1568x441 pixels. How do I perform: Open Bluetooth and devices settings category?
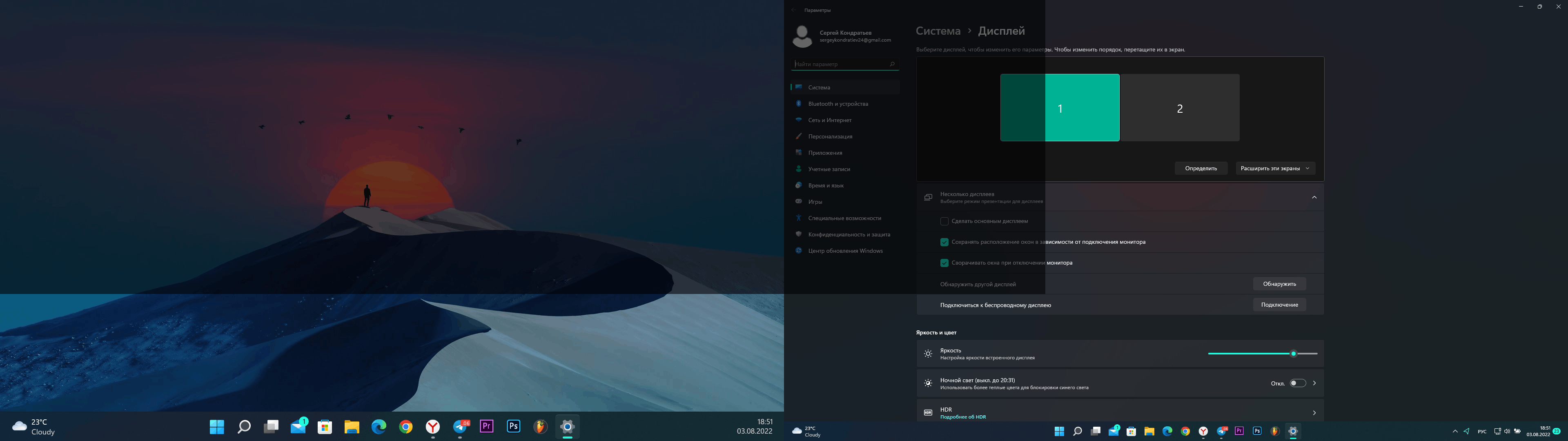pyautogui.click(x=837, y=104)
